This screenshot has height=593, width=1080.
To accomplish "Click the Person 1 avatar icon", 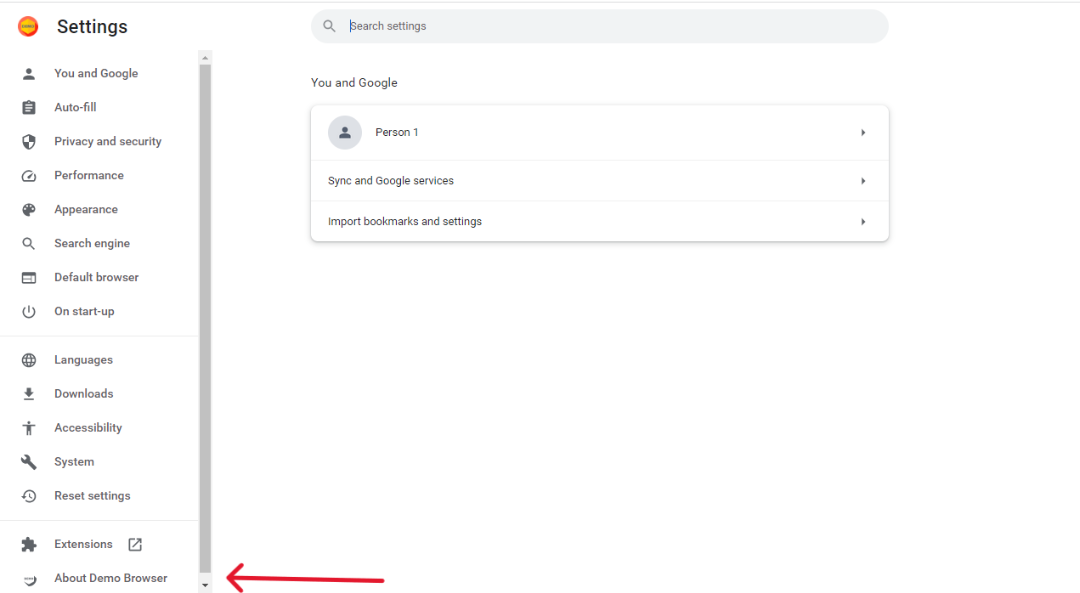I will (x=345, y=132).
